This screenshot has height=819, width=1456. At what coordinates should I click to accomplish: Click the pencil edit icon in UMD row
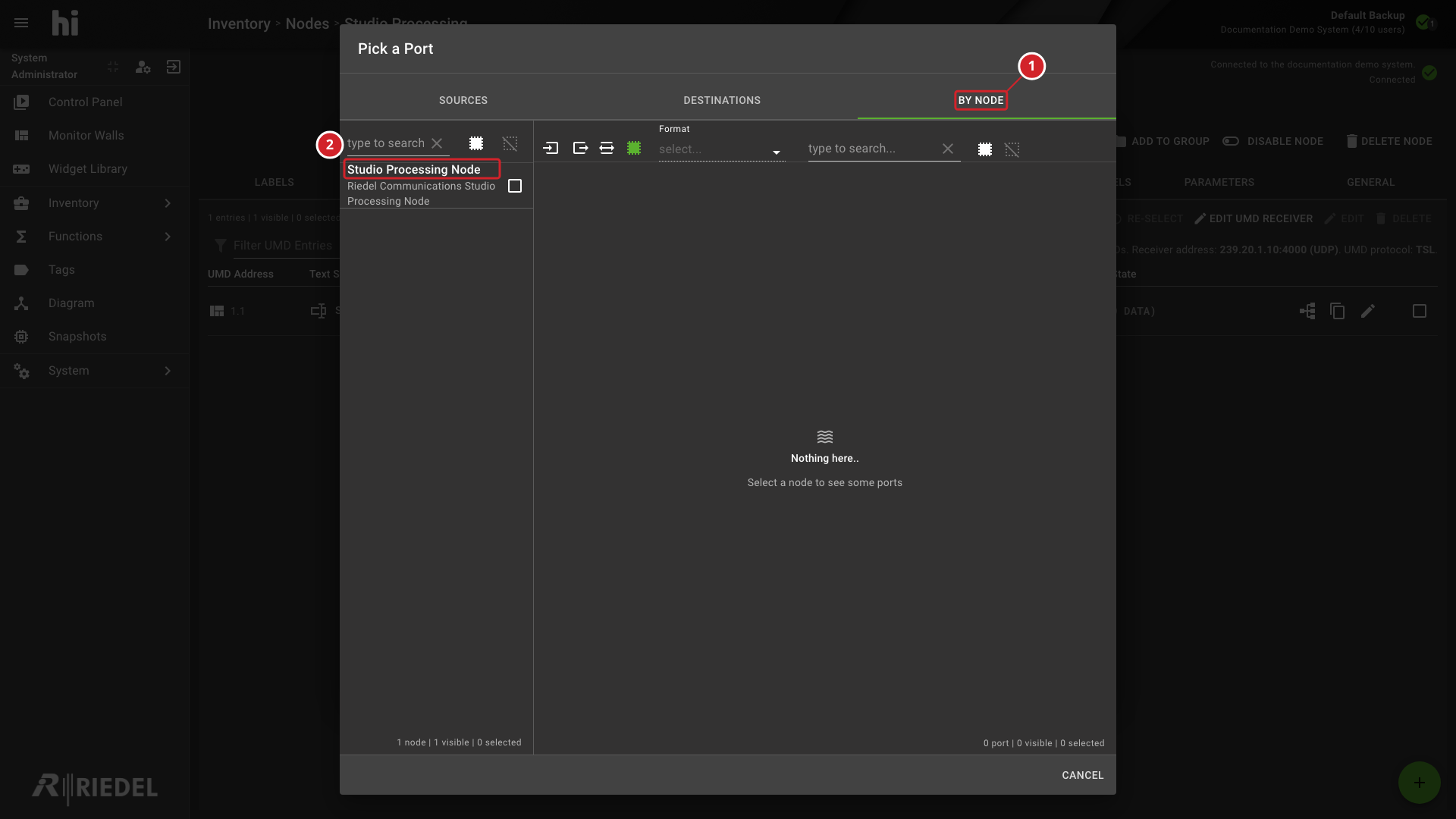pyautogui.click(x=1368, y=311)
